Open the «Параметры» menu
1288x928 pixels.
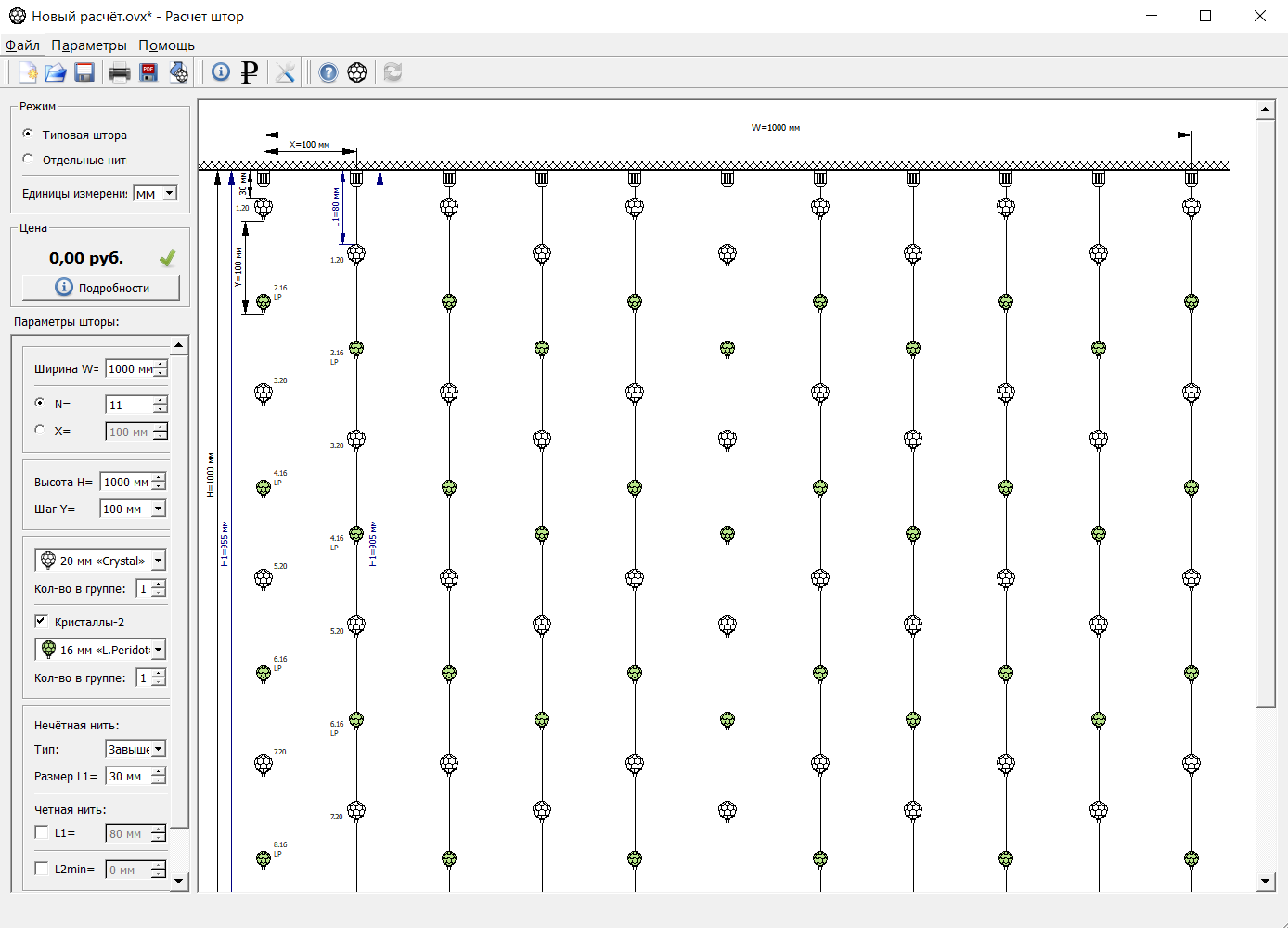[89, 45]
